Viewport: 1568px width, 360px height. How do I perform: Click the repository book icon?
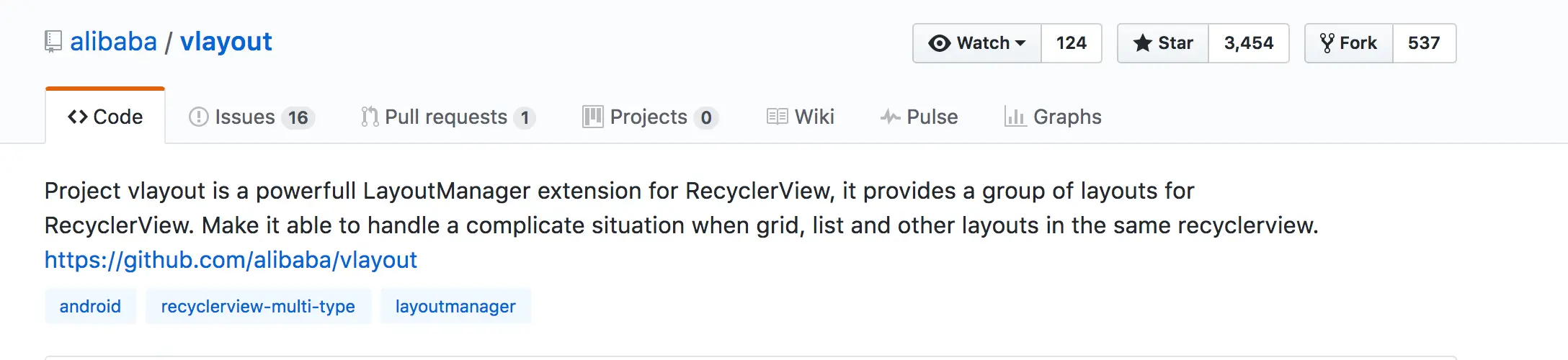click(x=53, y=42)
